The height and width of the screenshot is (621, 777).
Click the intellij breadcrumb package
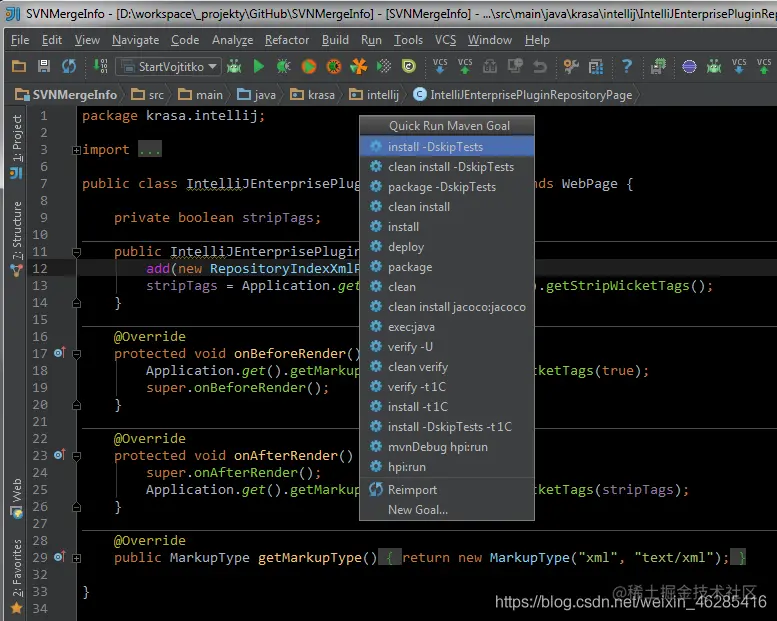coord(374,95)
